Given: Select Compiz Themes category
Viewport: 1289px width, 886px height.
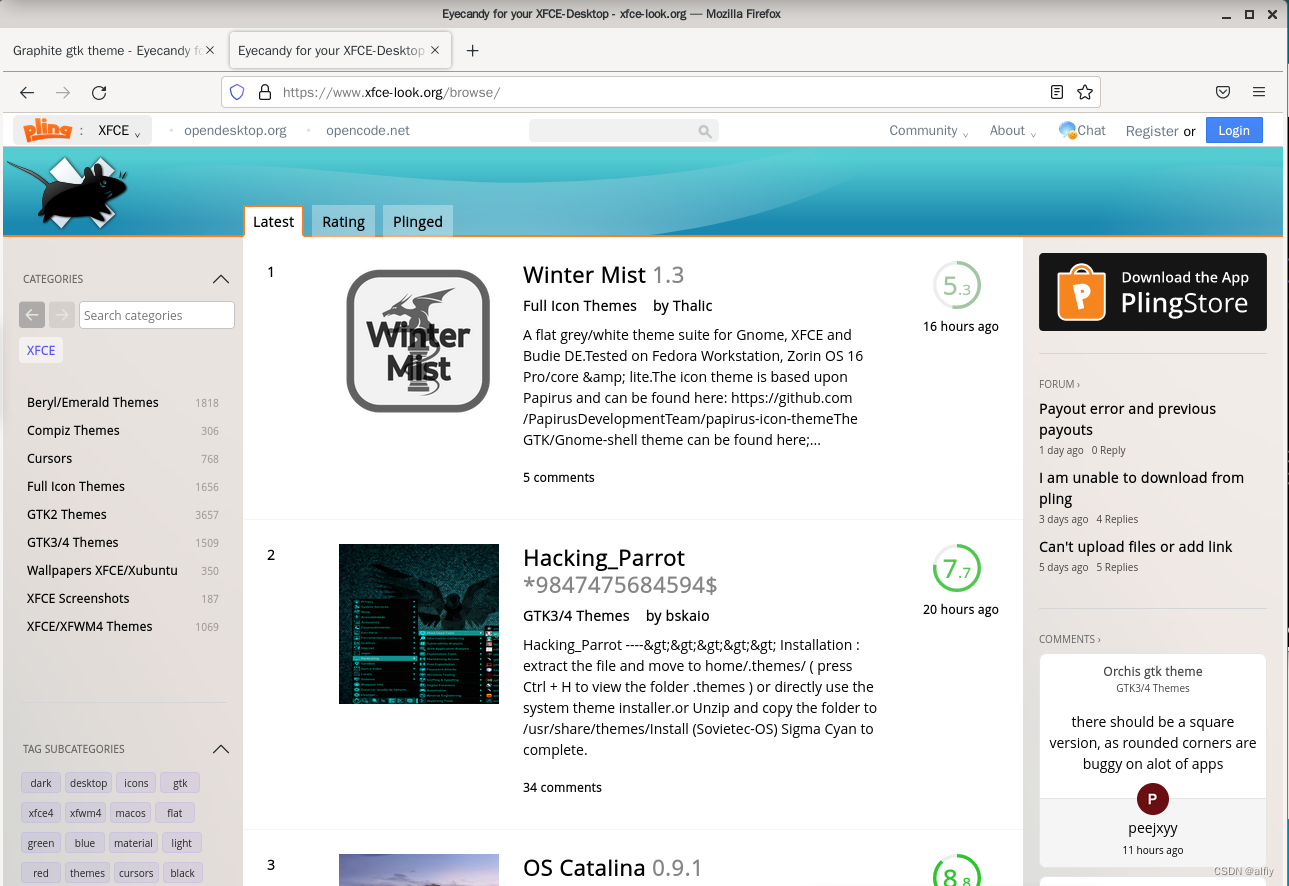Looking at the screenshot, I should pyautogui.click(x=73, y=430).
